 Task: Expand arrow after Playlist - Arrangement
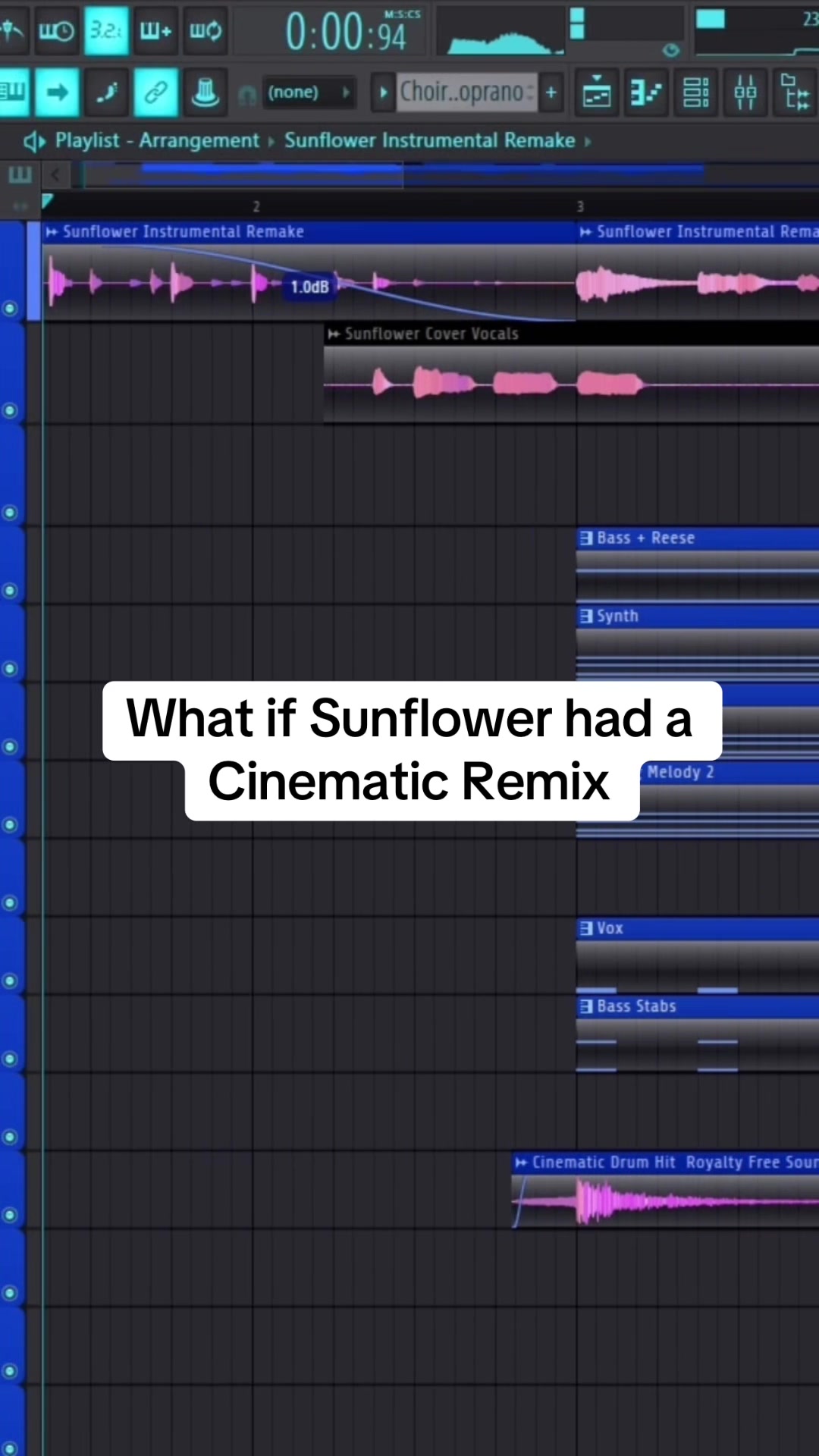(x=271, y=142)
